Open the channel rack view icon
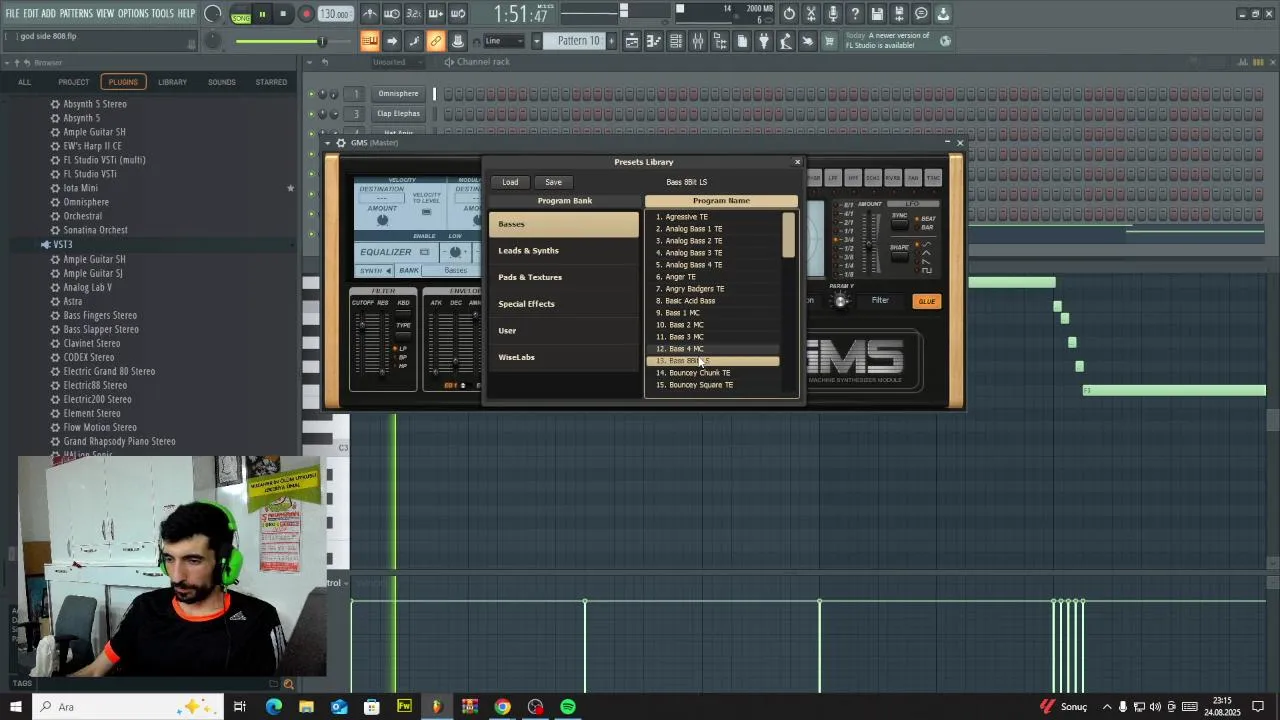1280x720 pixels. click(676, 41)
